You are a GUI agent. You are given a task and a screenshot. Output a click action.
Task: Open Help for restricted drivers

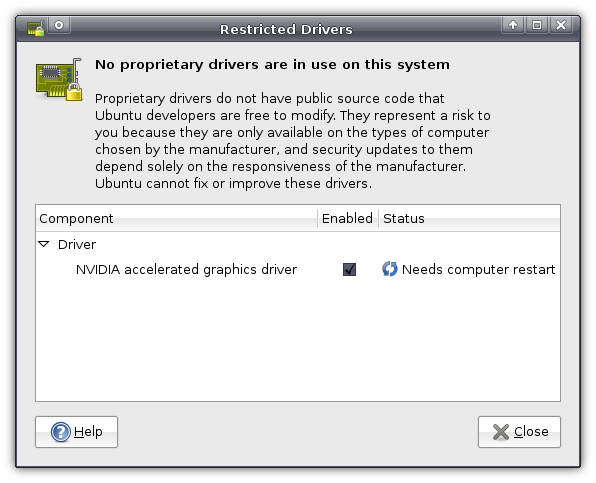76,432
